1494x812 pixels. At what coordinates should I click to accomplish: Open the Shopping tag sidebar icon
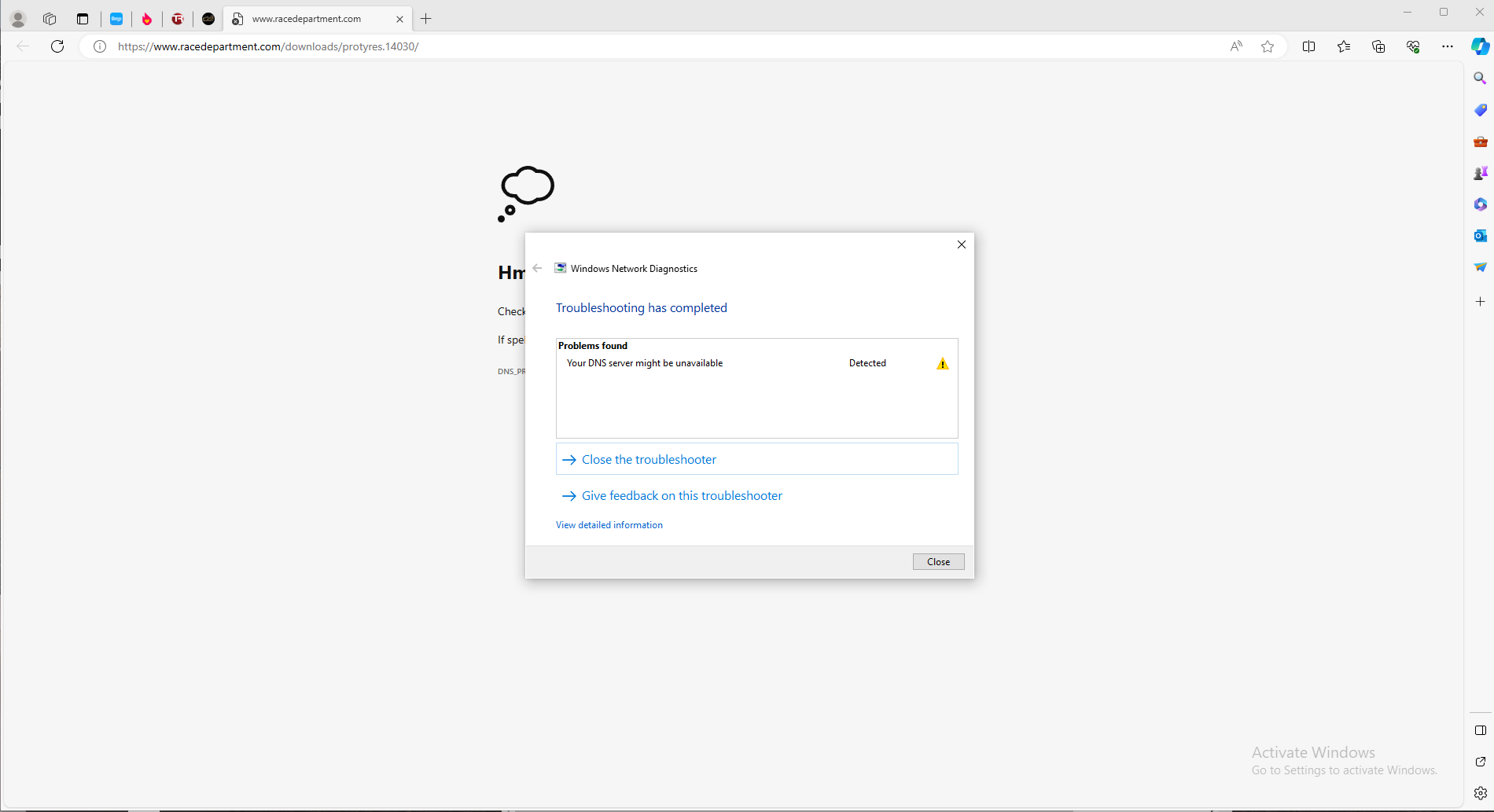1480,110
